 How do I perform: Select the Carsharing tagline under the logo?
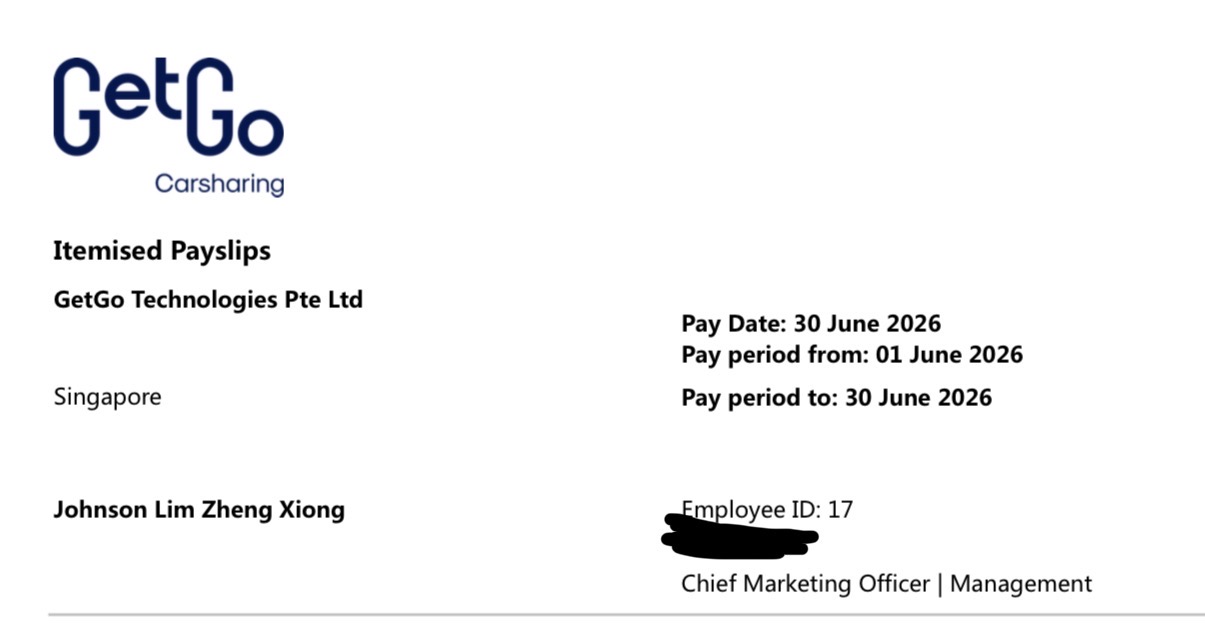click(219, 184)
